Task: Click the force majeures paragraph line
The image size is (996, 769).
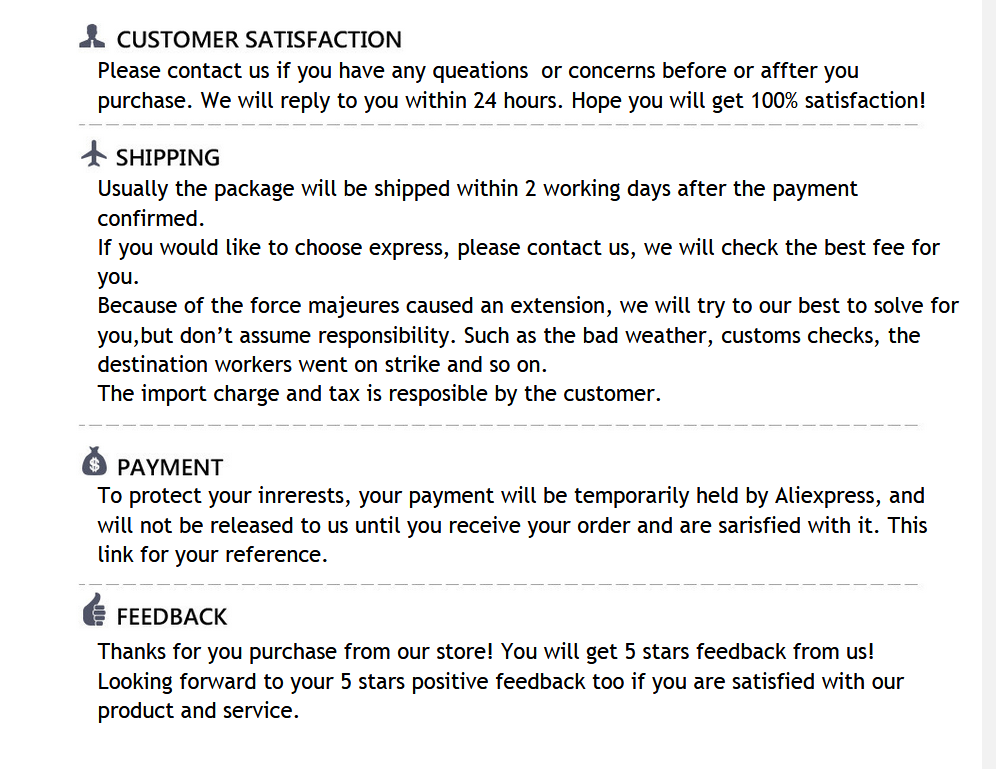Action: (528, 306)
